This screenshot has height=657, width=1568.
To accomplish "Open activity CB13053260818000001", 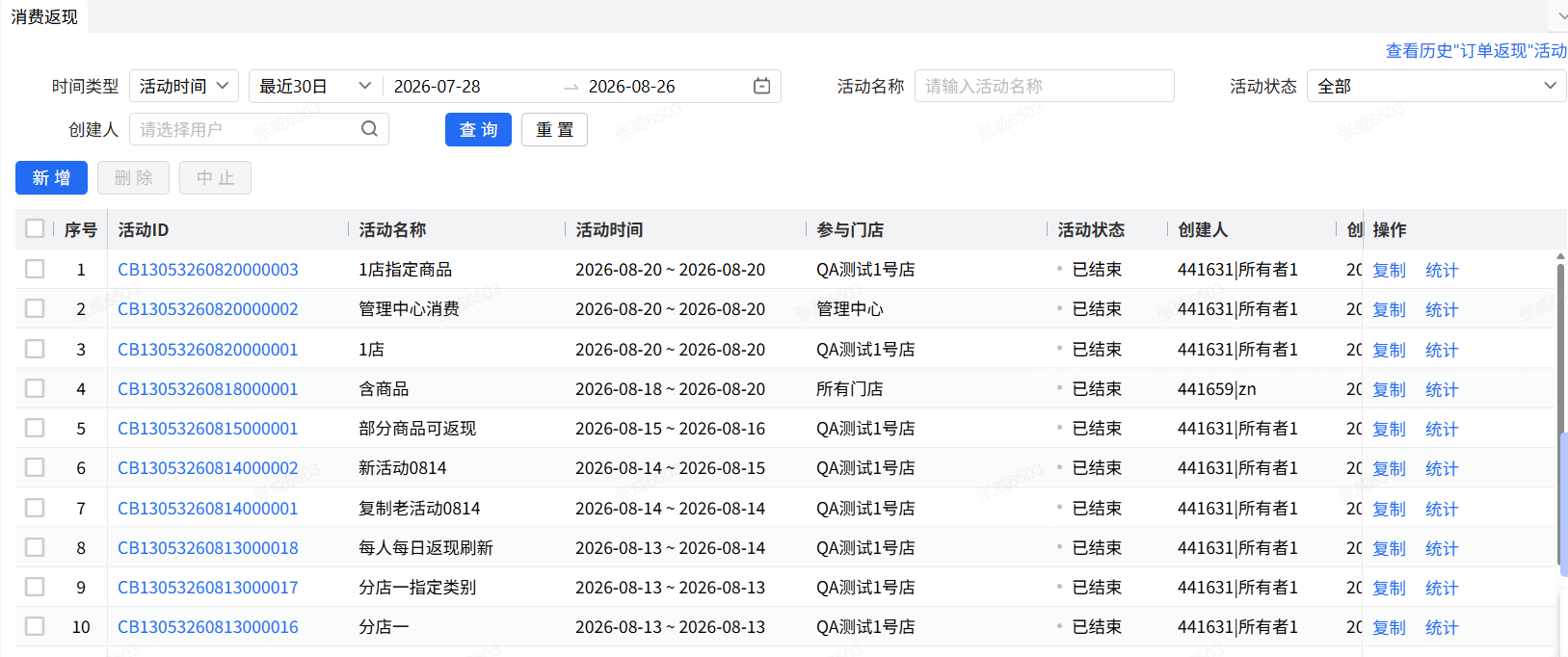I will click(x=208, y=389).
